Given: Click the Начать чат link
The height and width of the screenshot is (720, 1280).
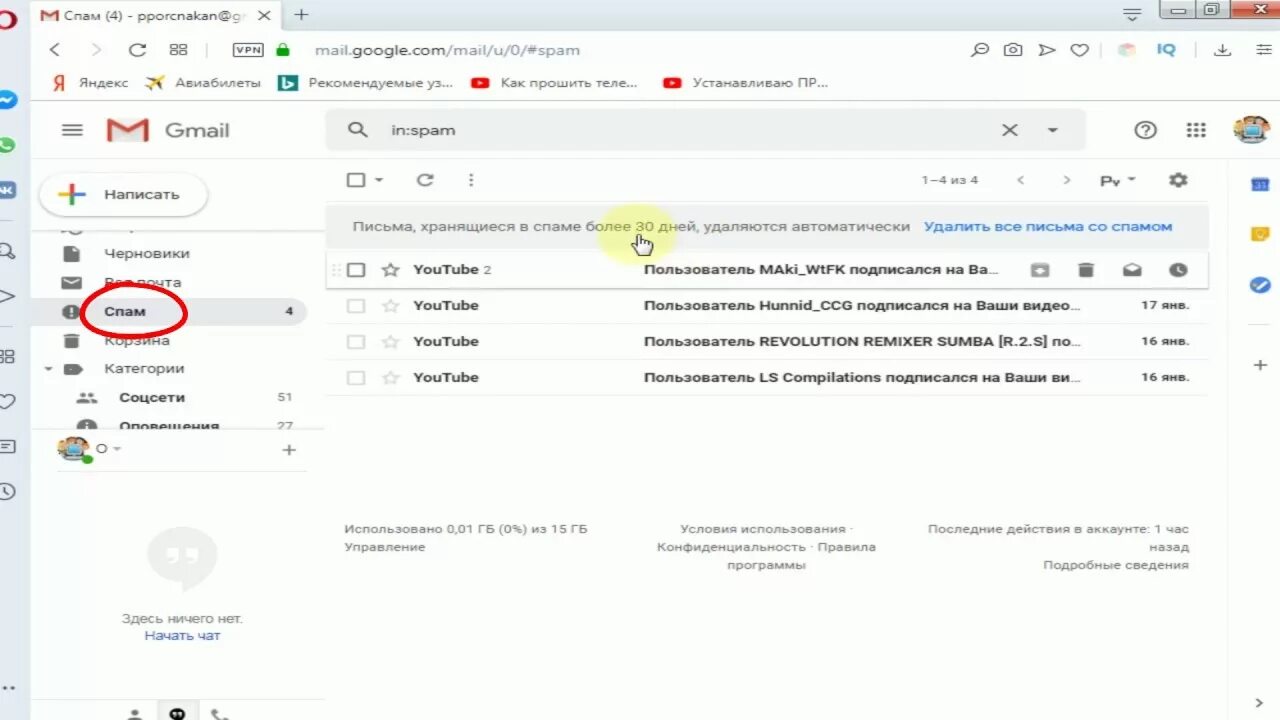Looking at the screenshot, I should tap(182, 635).
